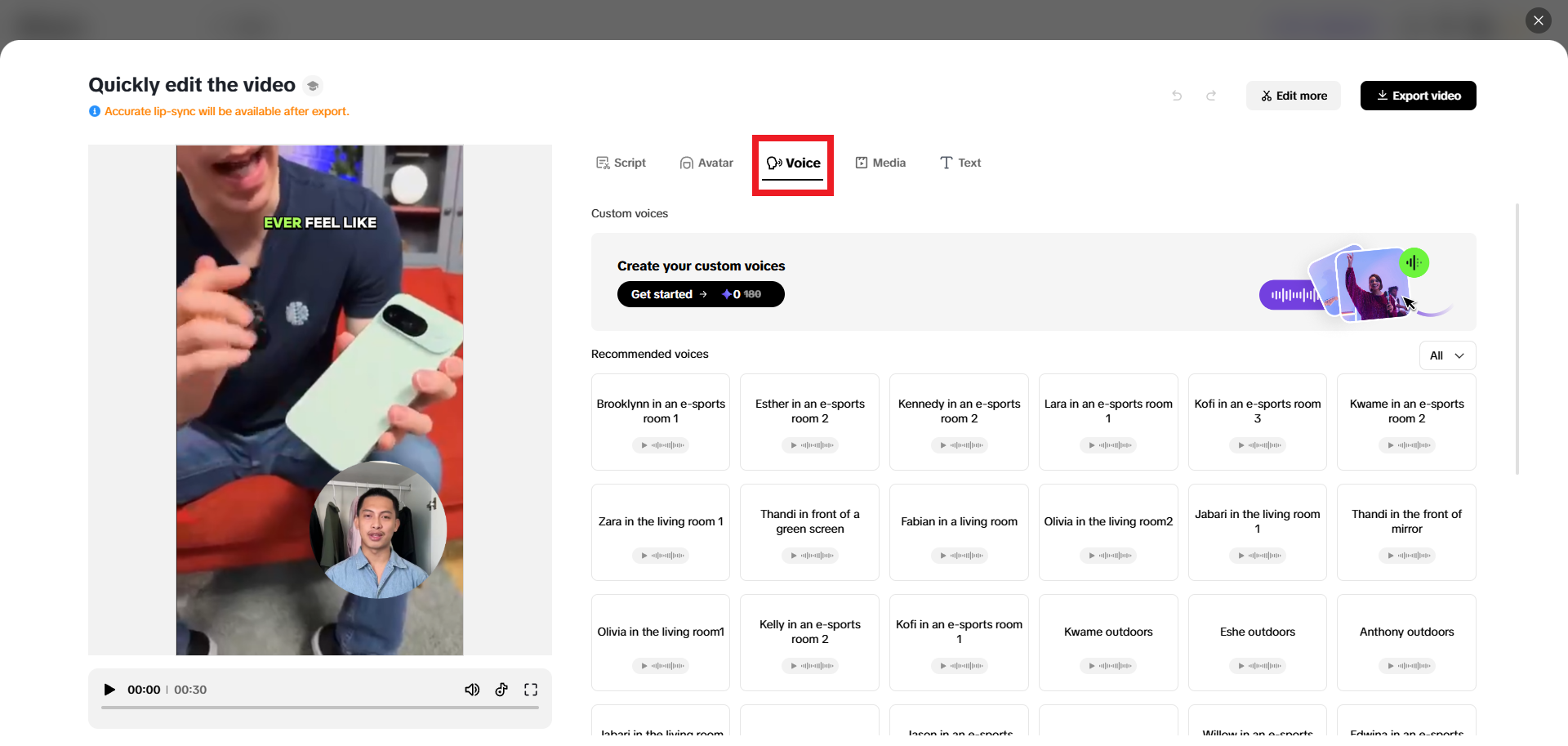The width and height of the screenshot is (1568, 746).
Task: Play Fabian in a living room sample
Action: click(960, 556)
